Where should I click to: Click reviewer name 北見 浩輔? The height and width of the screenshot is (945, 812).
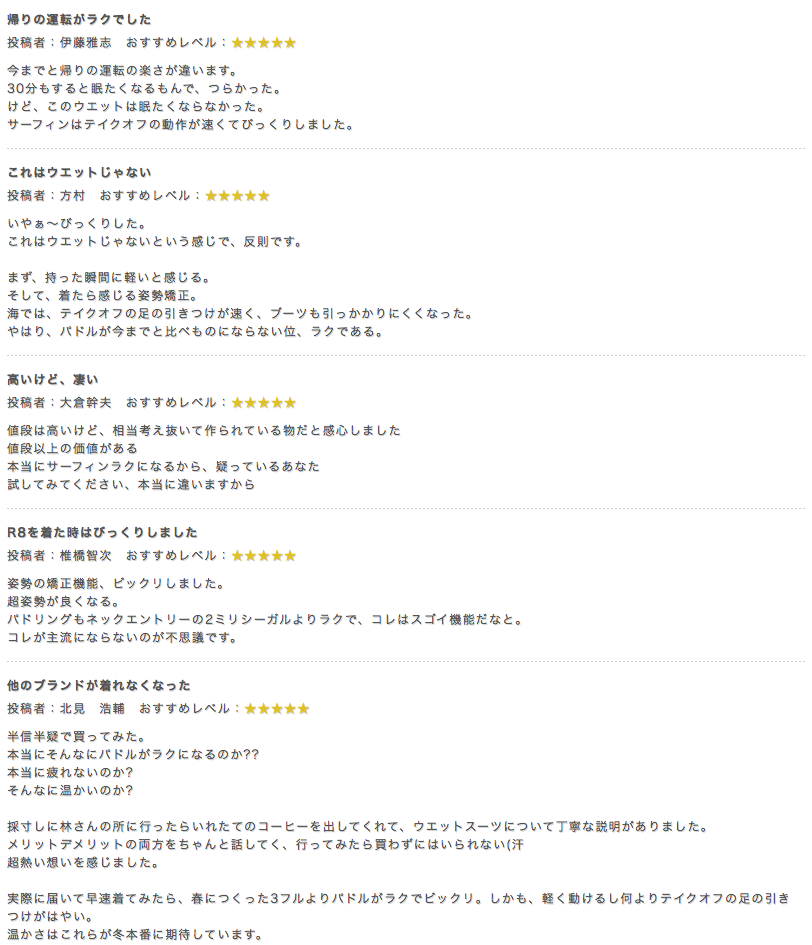(92, 709)
